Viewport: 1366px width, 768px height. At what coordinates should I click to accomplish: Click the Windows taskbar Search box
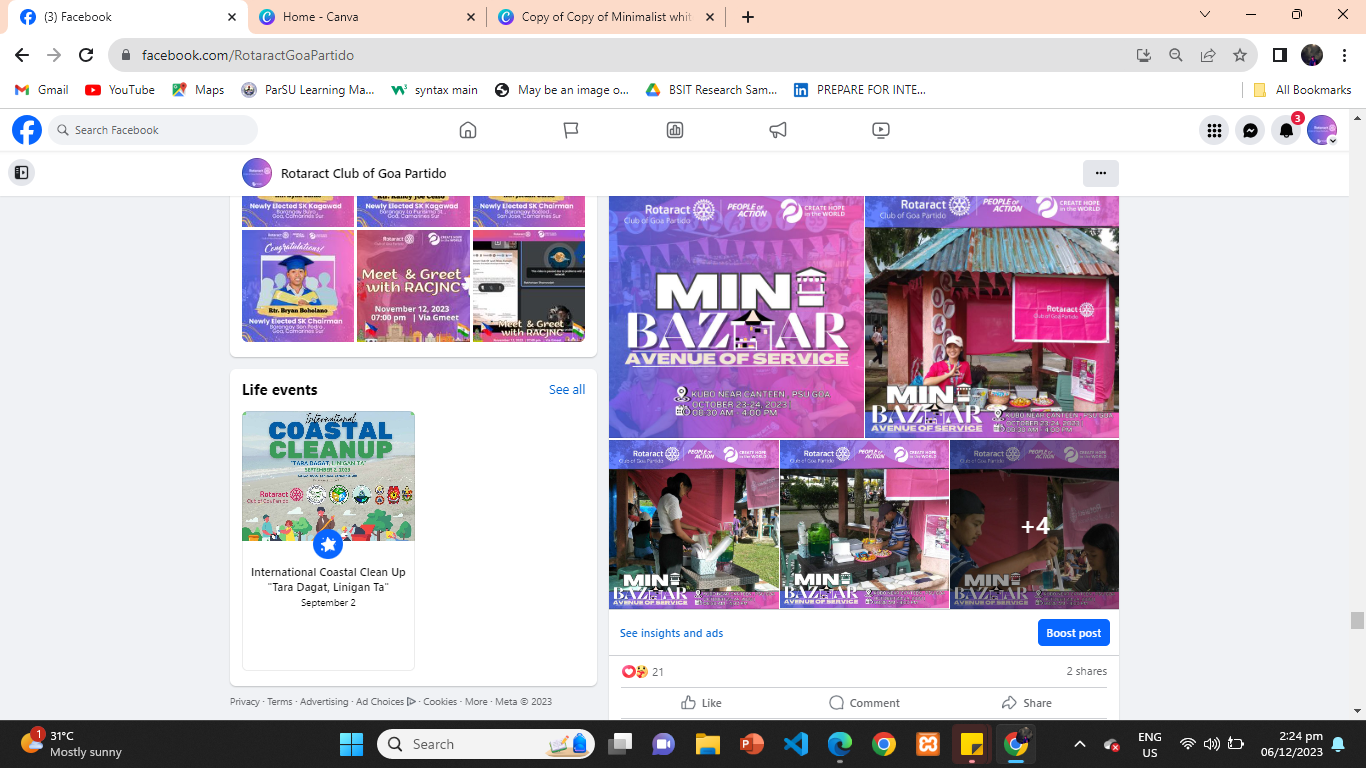tap(486, 744)
